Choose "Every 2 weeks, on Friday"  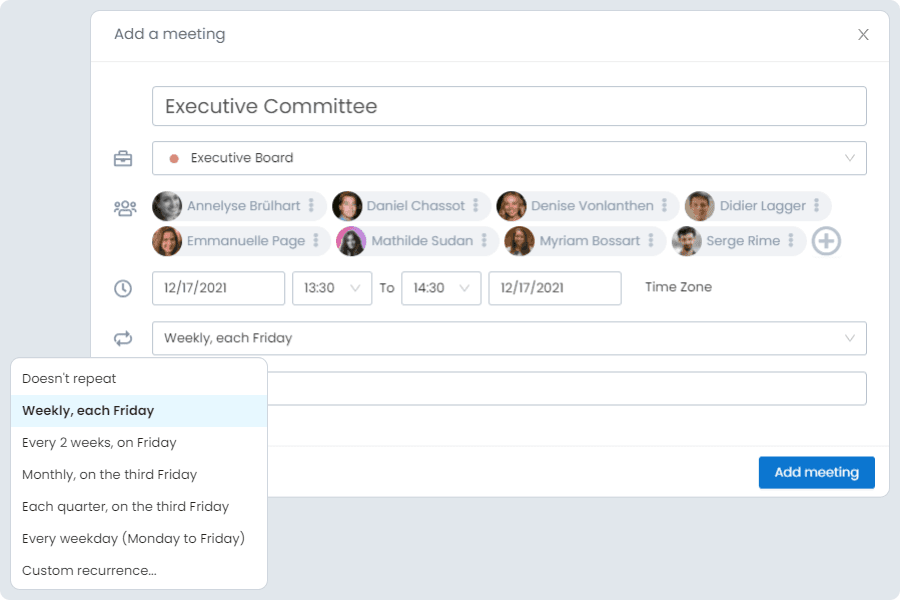[x=99, y=443]
